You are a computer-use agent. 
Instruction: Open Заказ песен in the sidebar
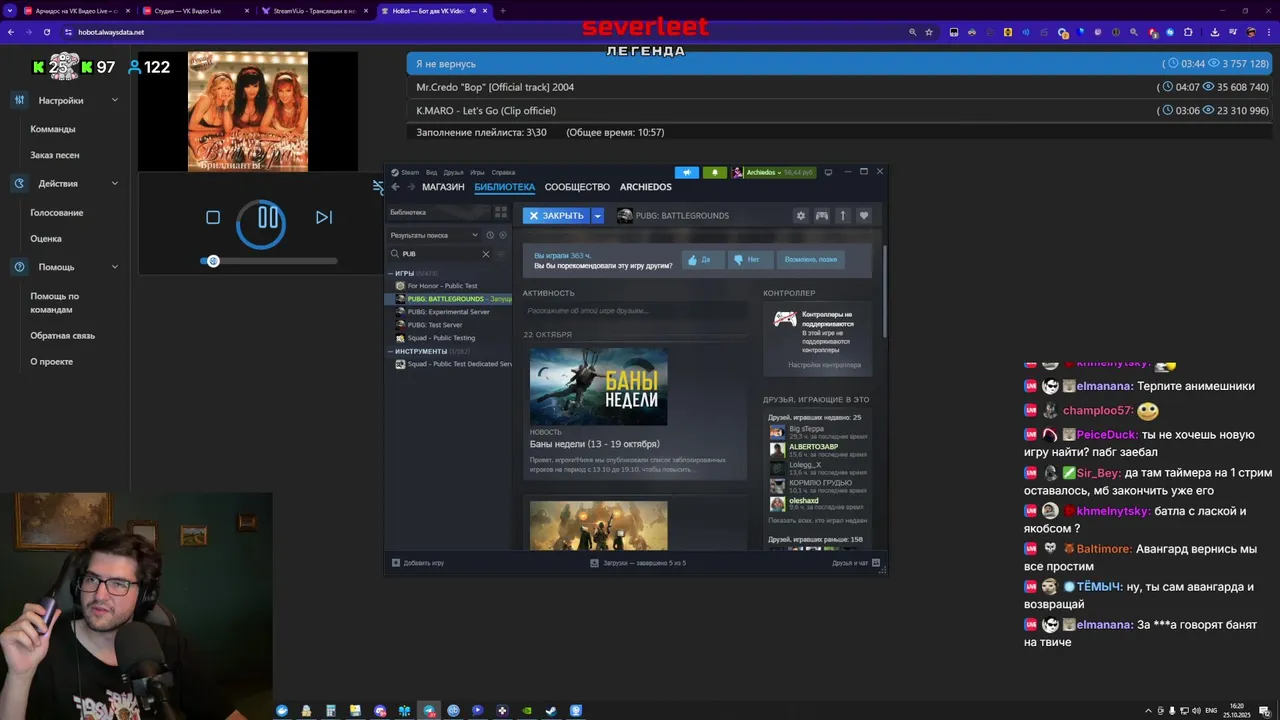coord(55,155)
